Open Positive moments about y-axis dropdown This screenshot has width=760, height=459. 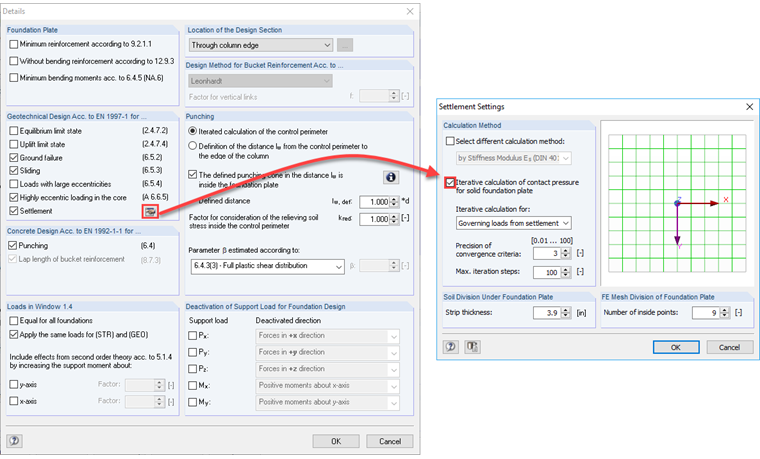tap(328, 402)
